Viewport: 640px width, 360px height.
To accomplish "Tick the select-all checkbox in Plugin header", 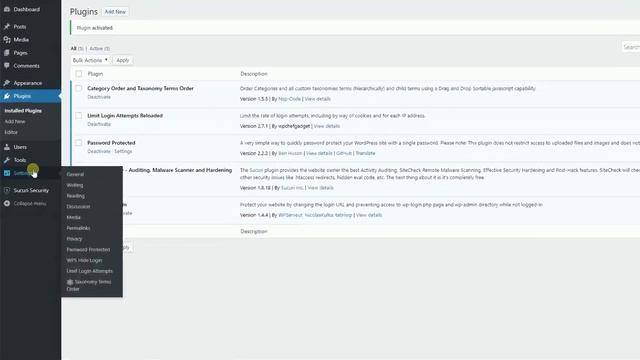I will pyautogui.click(x=78, y=74).
